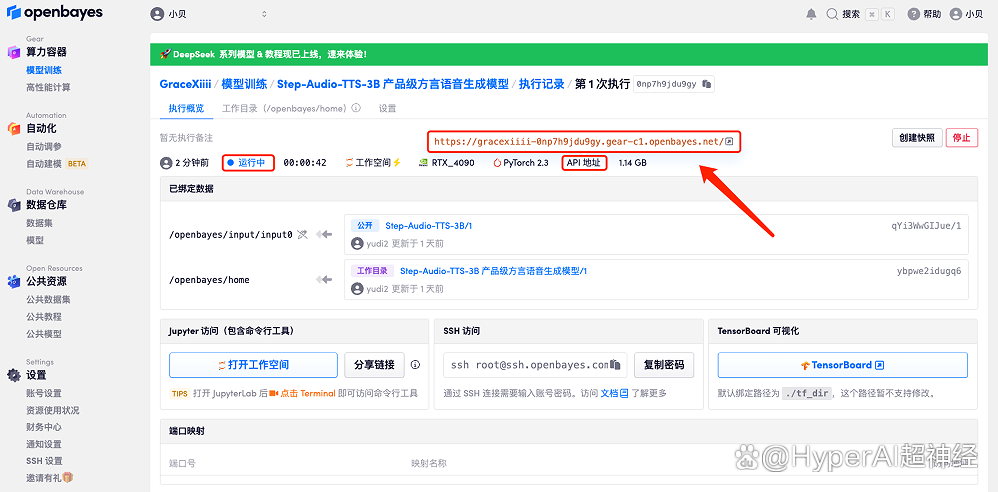The width and height of the screenshot is (998, 492).
Task: Click the 分享链接 button
Action: coord(374,365)
